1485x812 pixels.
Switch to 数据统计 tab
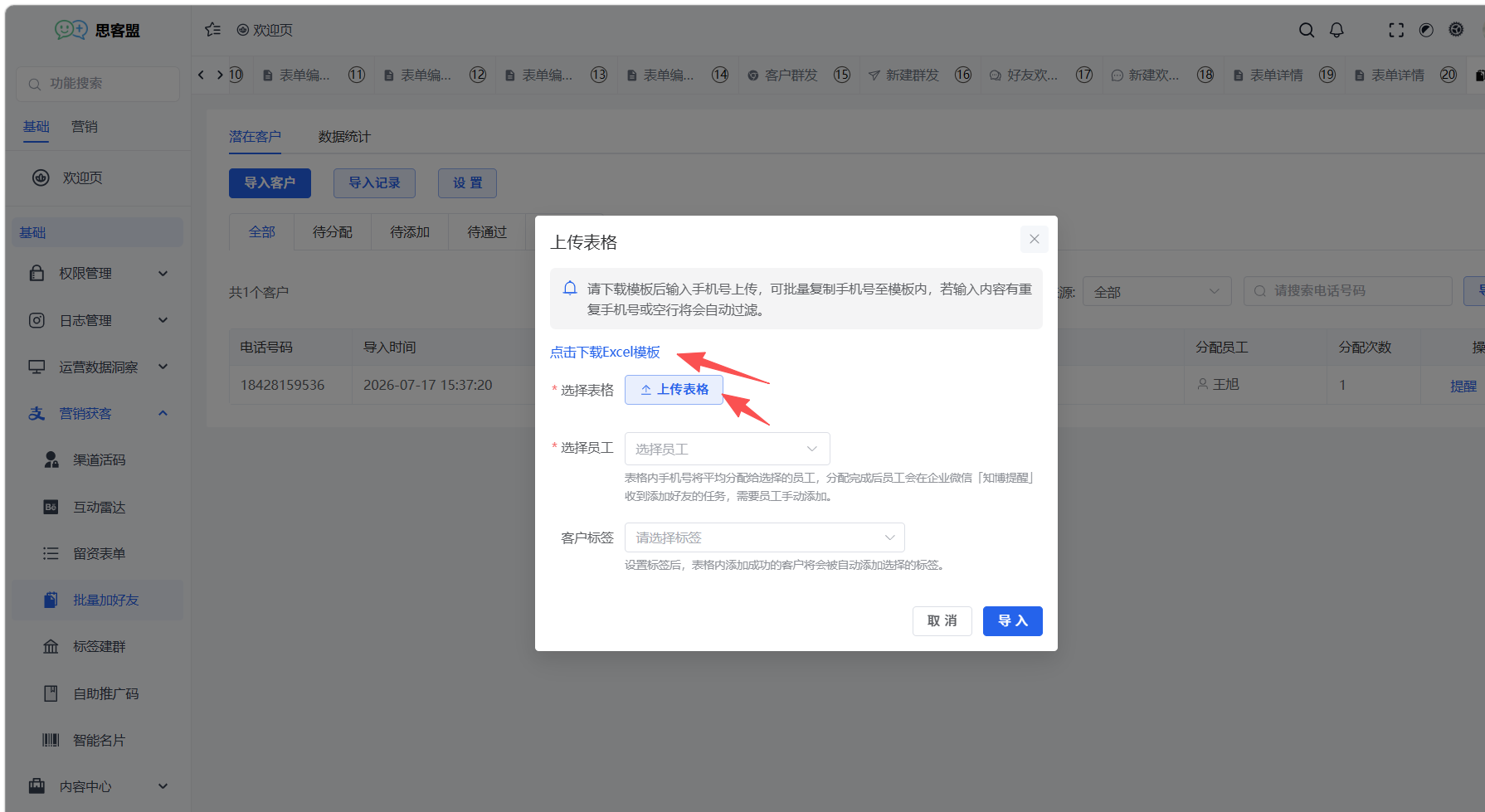coord(344,136)
